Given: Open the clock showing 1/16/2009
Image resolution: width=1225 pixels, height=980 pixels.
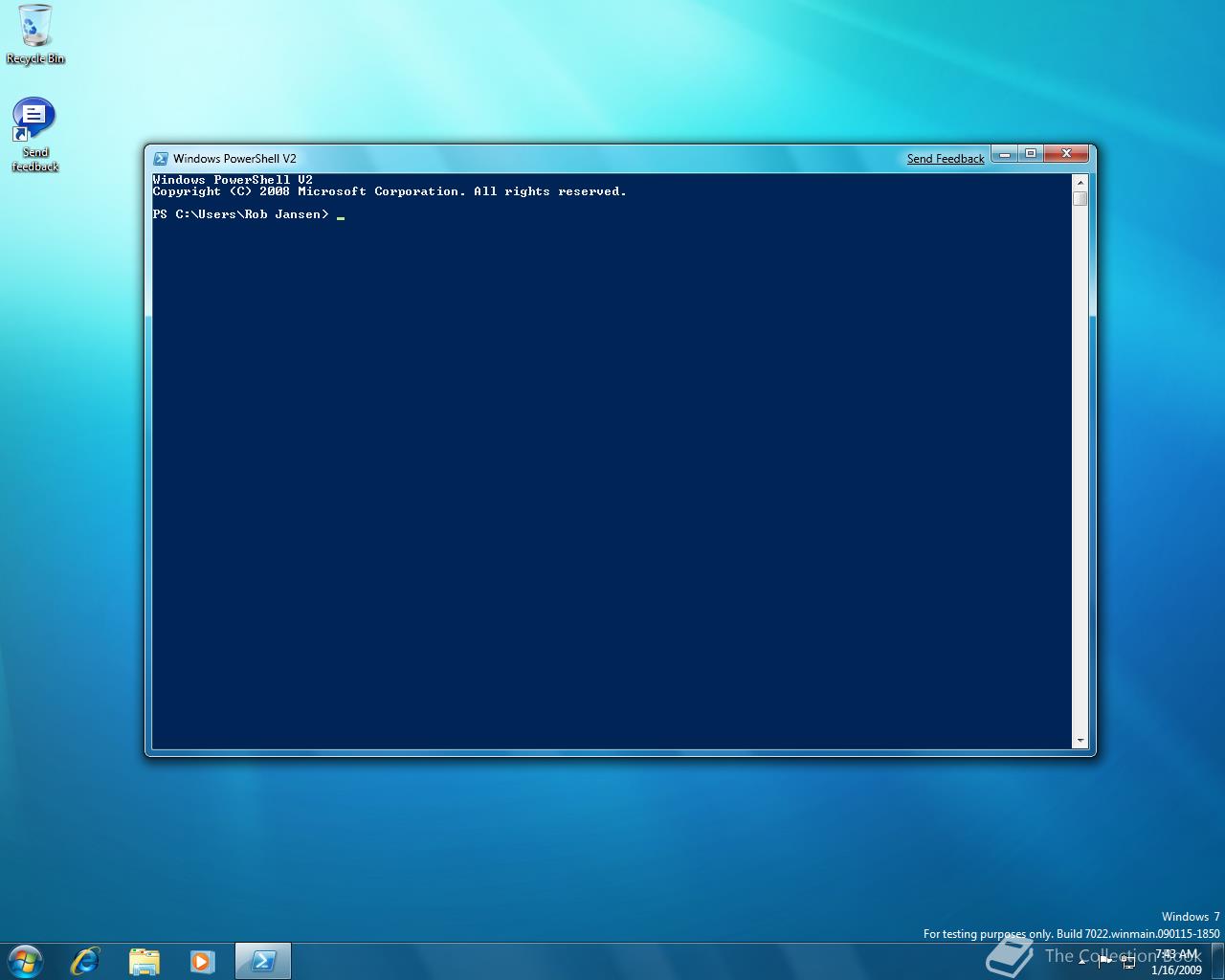Looking at the screenshot, I should coord(1176,962).
